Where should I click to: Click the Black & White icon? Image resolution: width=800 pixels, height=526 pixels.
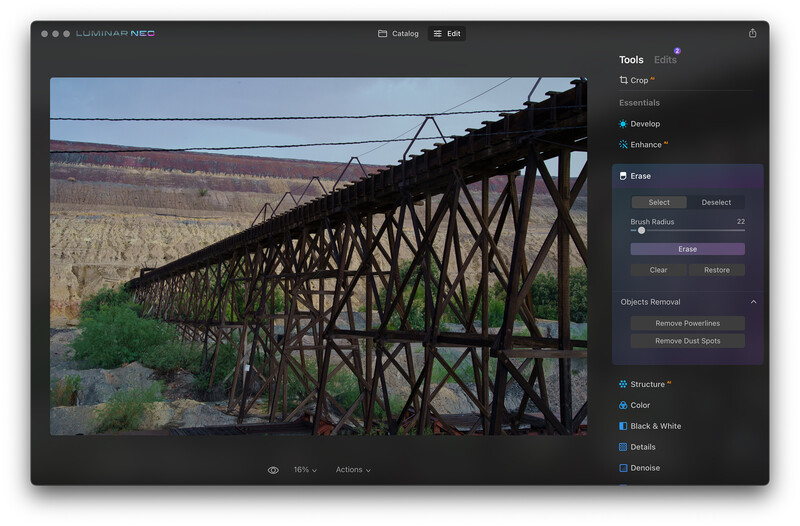(x=623, y=426)
